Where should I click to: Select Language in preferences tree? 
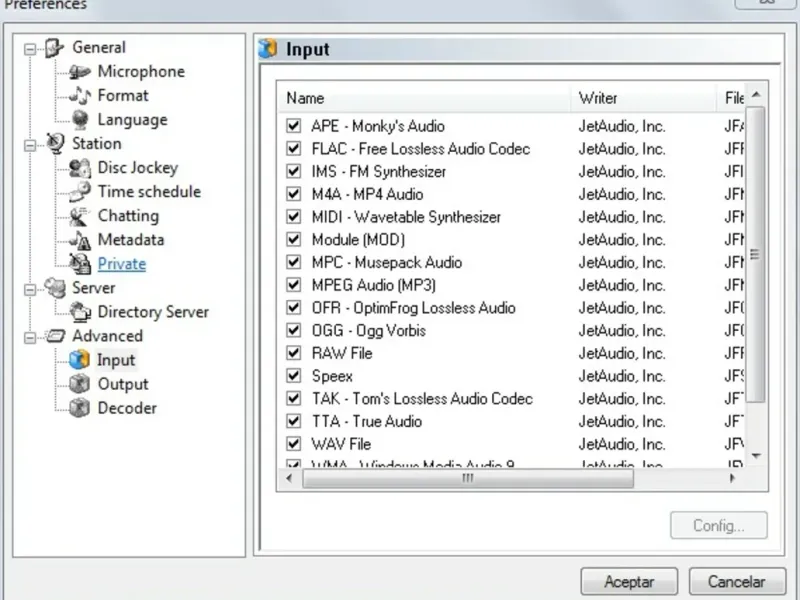coord(133,120)
